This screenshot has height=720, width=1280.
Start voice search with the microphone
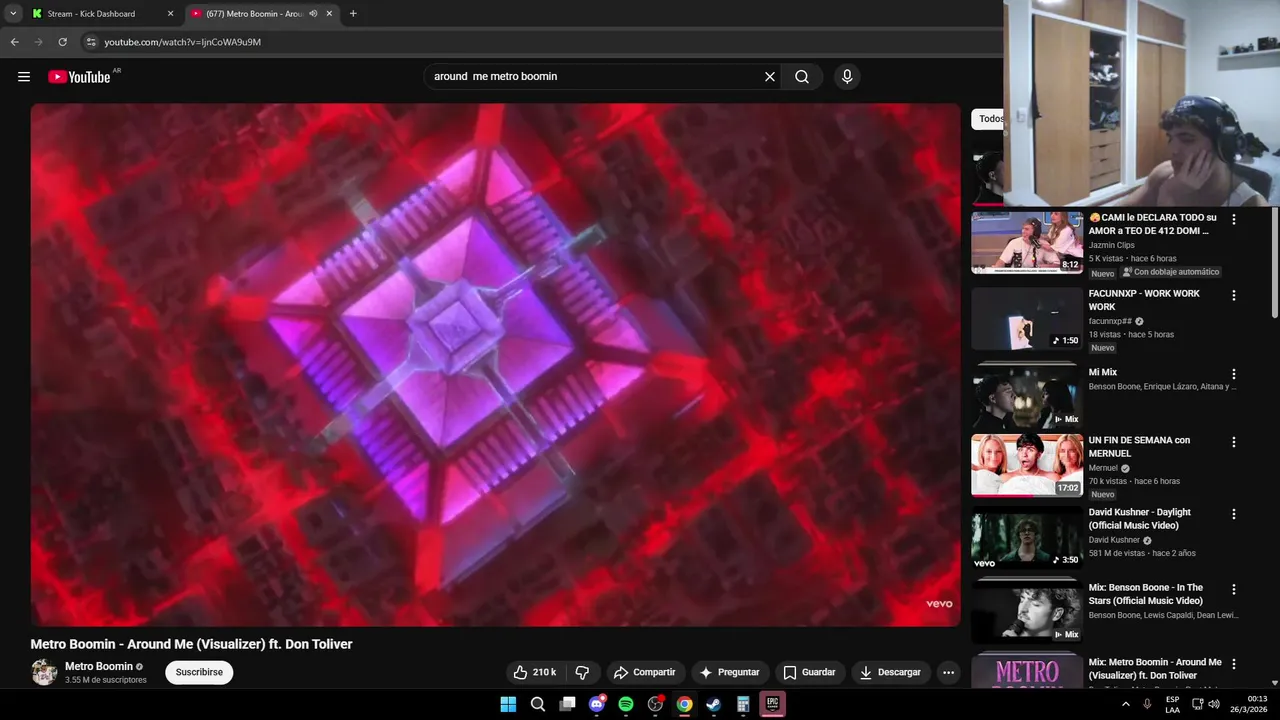coord(847,77)
